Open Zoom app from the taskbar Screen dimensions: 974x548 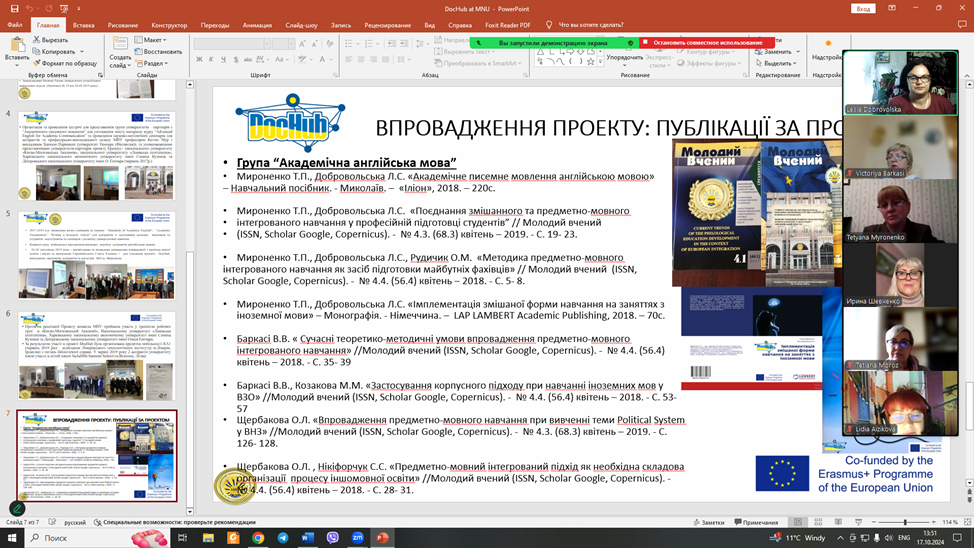point(357,538)
